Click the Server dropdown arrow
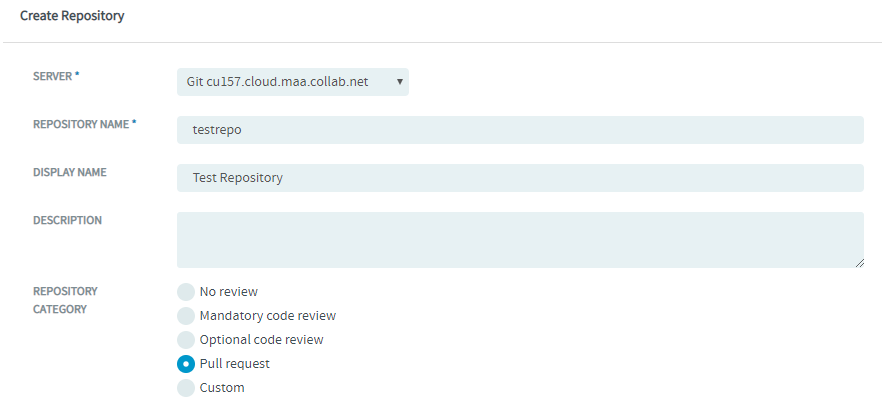This screenshot has height=403, width=882. tap(399, 82)
